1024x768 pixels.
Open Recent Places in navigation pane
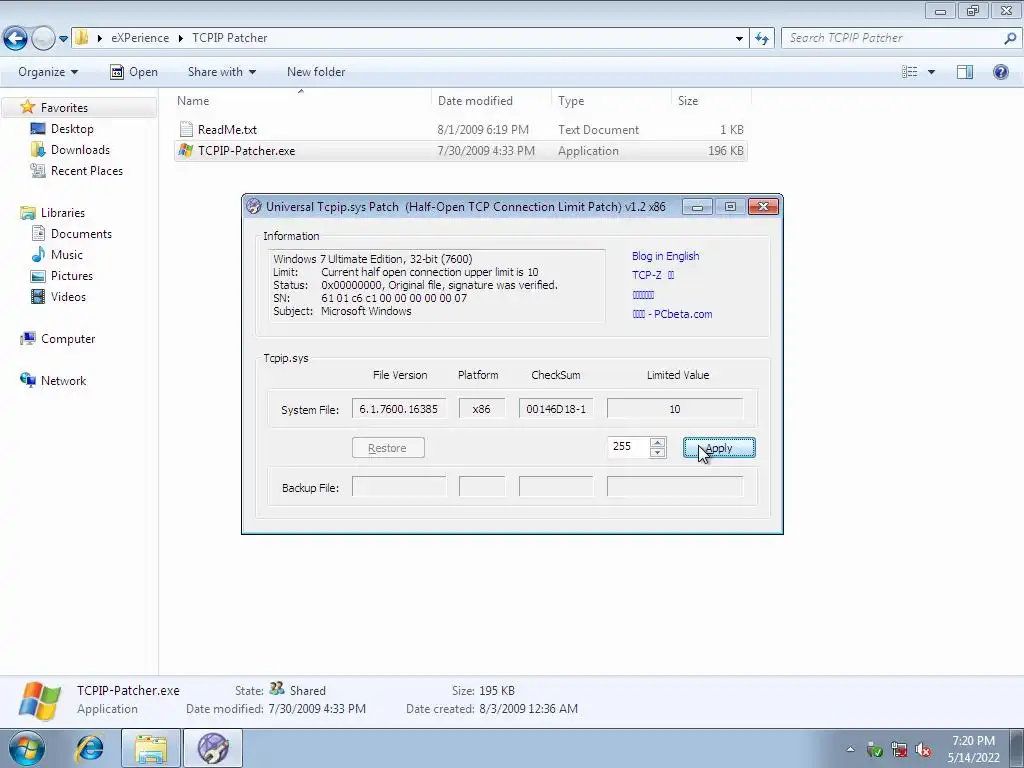[86, 170]
